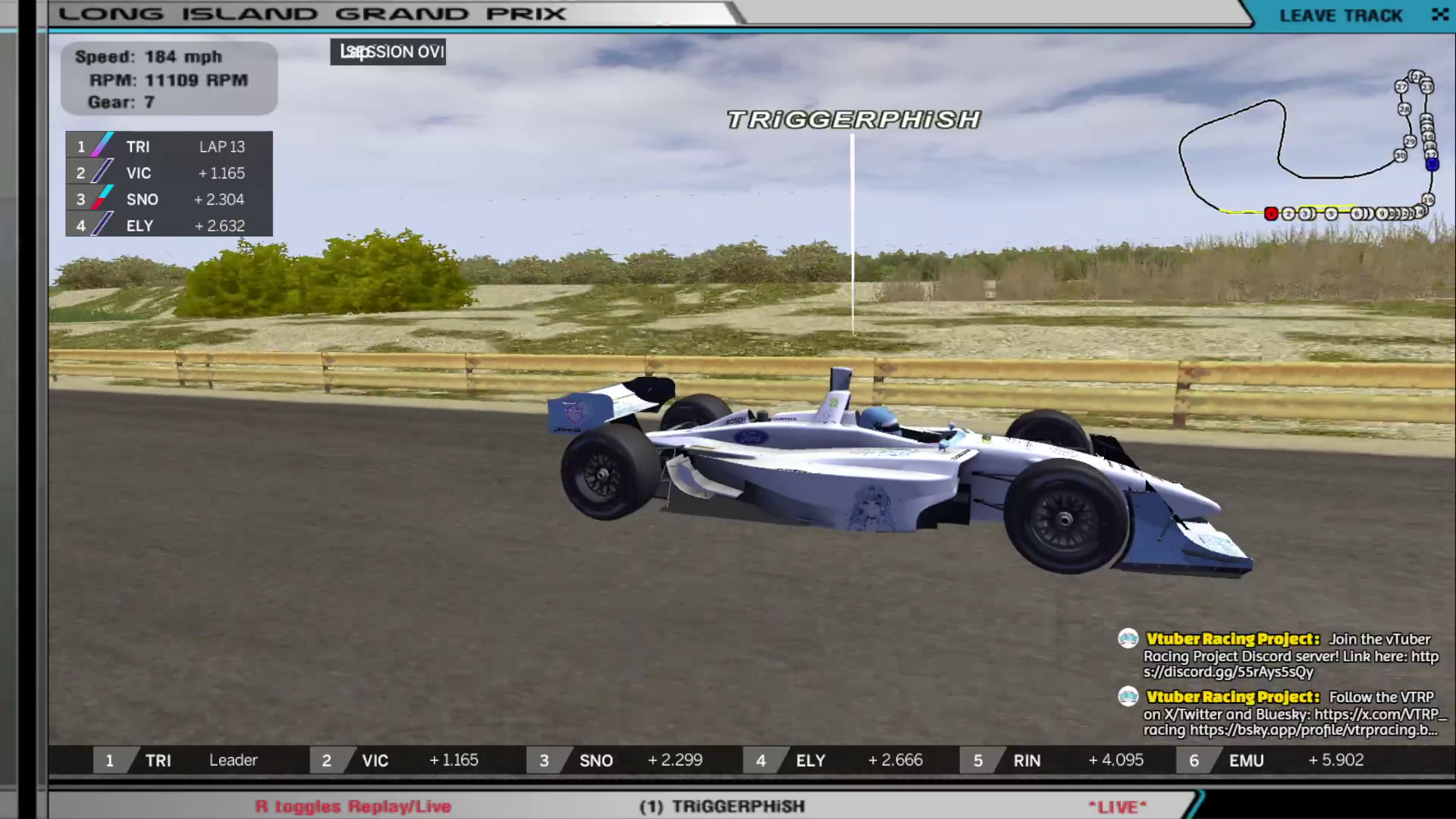The image size is (1456, 819).
Task: Click TRI team color stripe icon in leaderboard
Action: click(x=102, y=146)
